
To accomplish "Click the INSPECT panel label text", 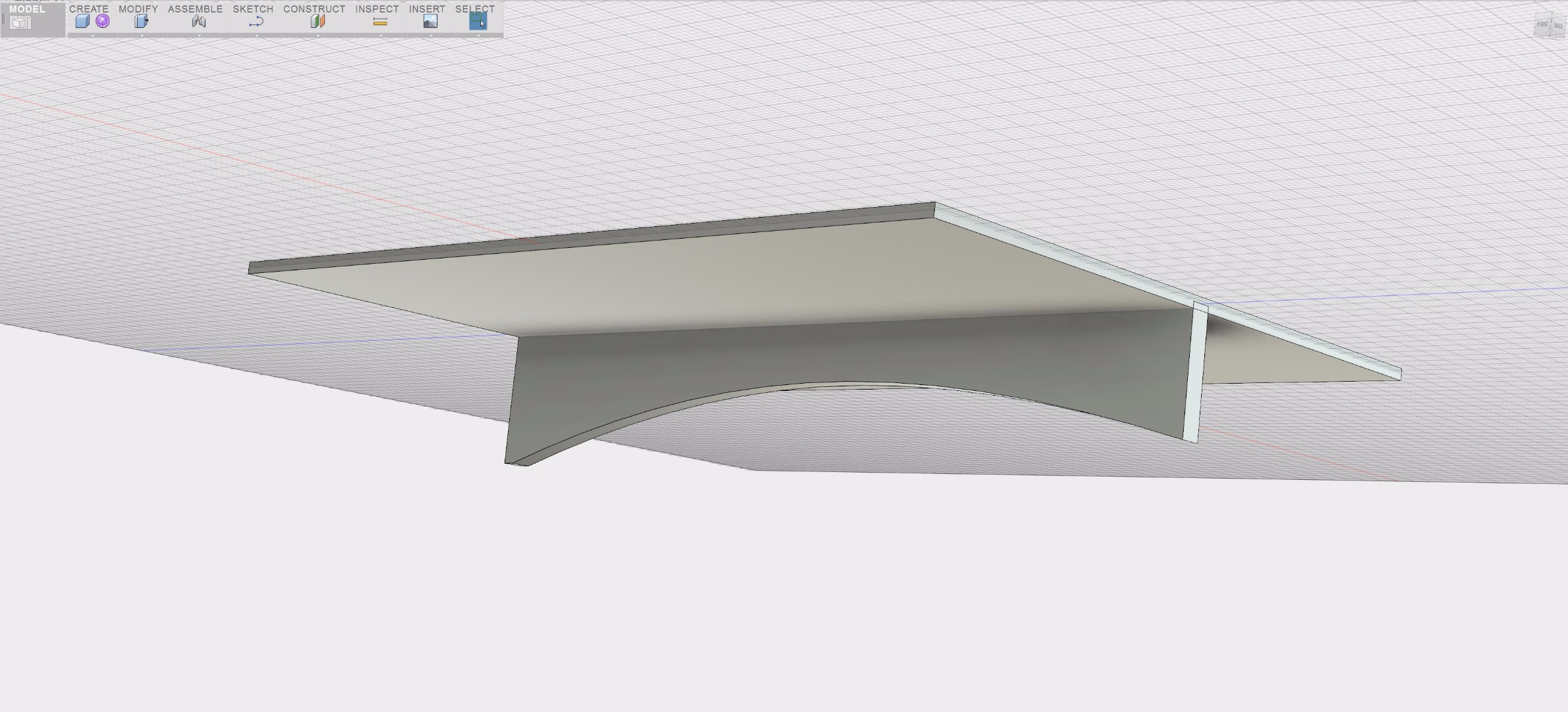I will [x=377, y=9].
